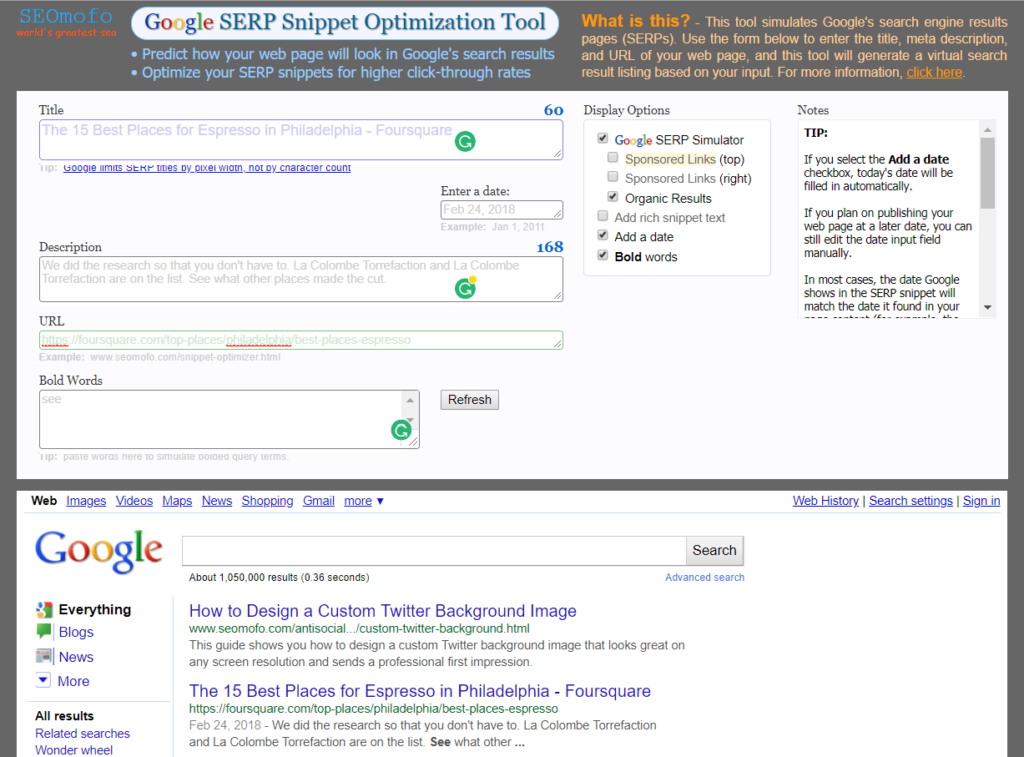Click the SEOmofo logo
Image resolution: width=1024 pixels, height=757 pixels.
pyautogui.click(x=66, y=22)
